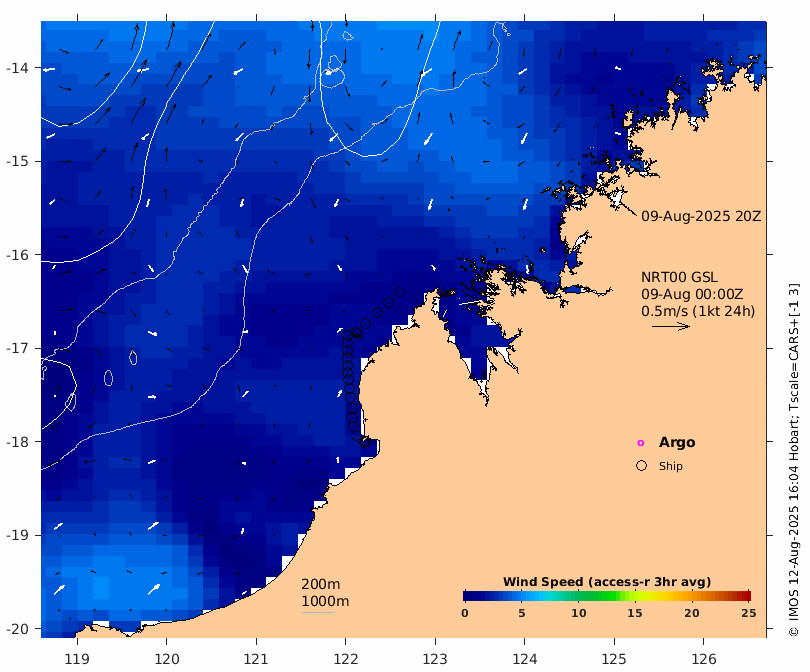
Task: Click the wind speed color bar
Action: [x=606, y=596]
